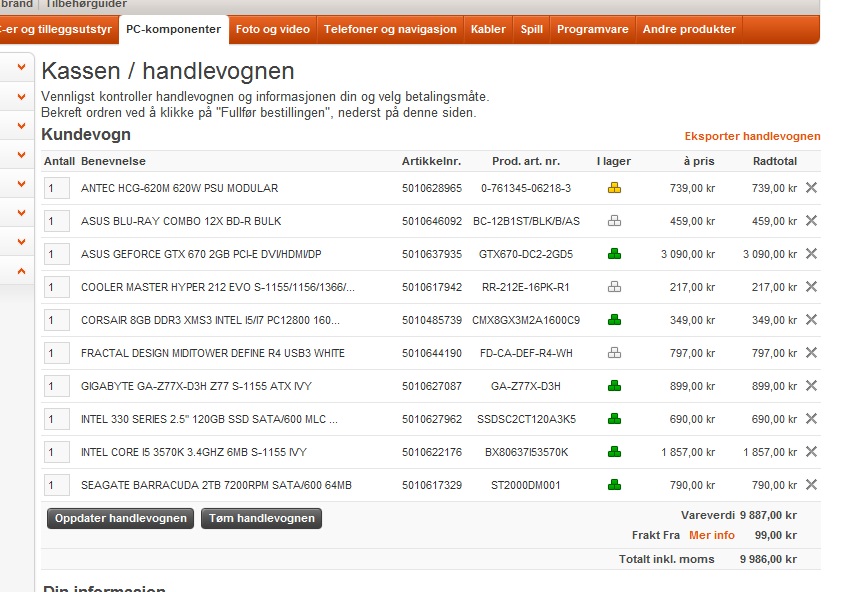Edit quantity field for INTEL 330 SSD
853x592 pixels.
click(x=57, y=420)
